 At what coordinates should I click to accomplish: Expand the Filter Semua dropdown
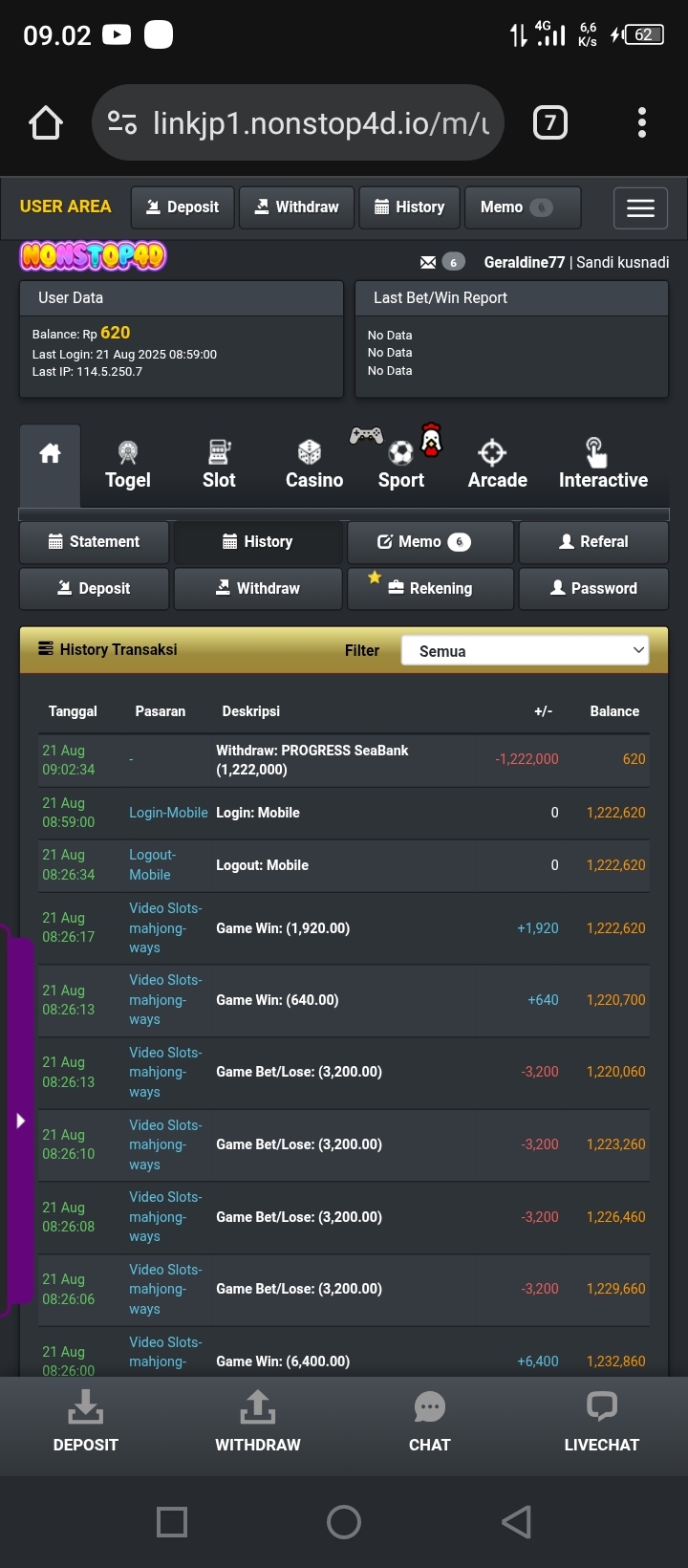click(x=525, y=651)
